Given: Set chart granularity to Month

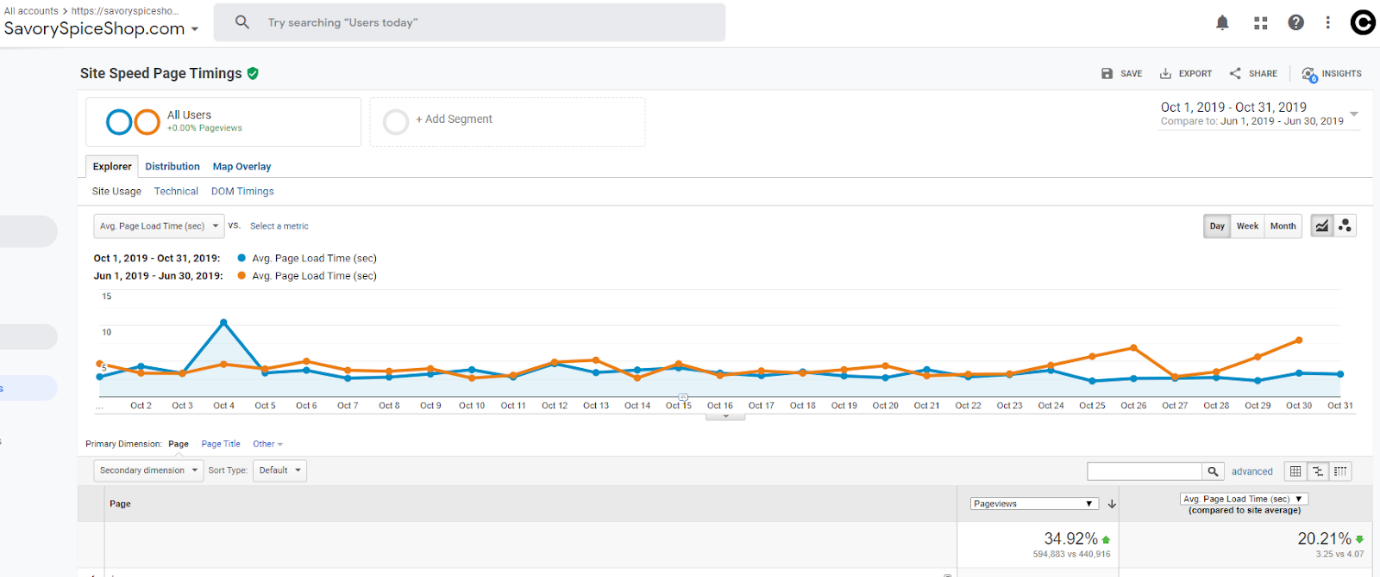Looking at the screenshot, I should coord(1283,226).
